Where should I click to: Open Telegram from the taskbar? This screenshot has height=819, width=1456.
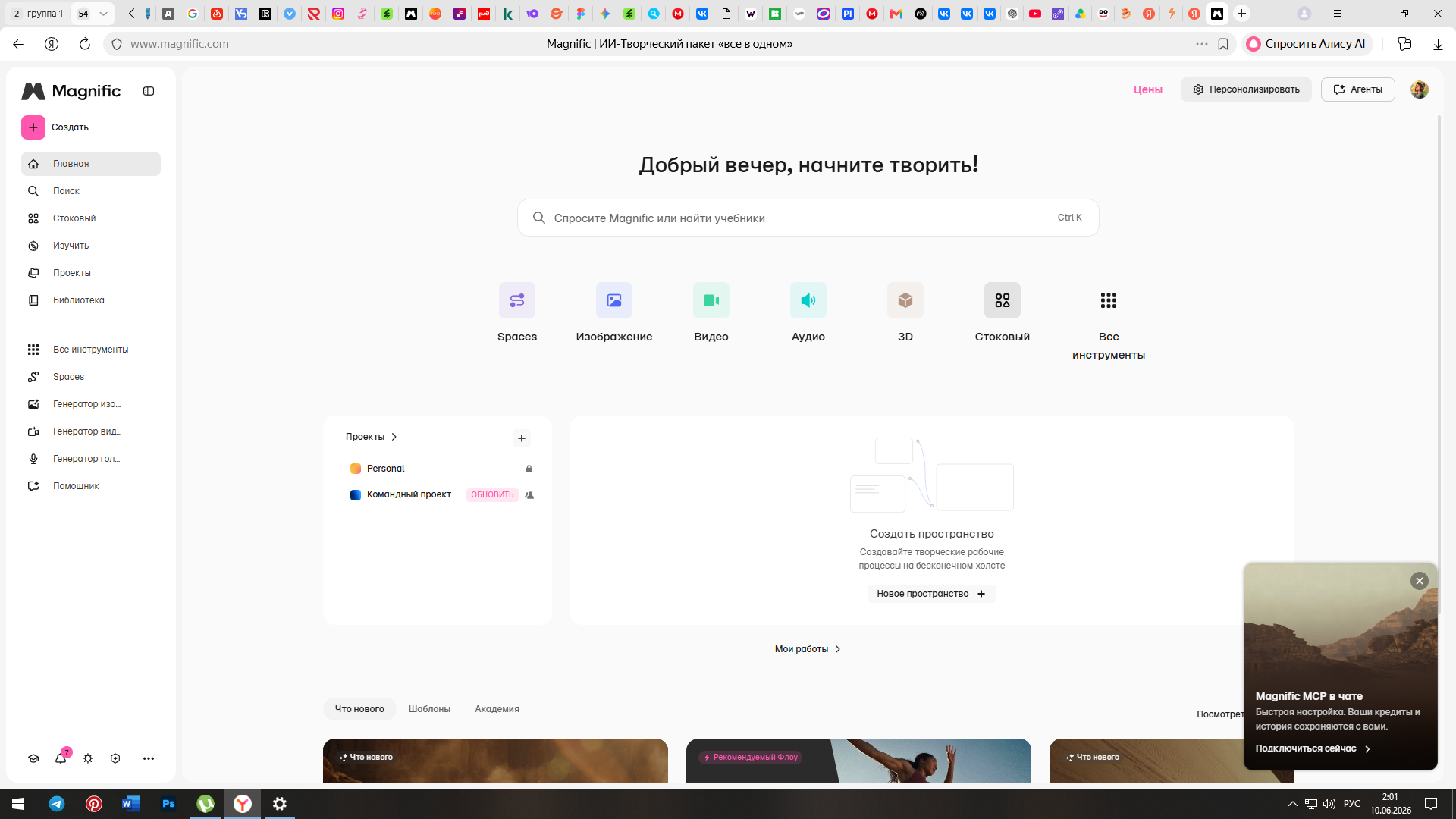click(57, 804)
